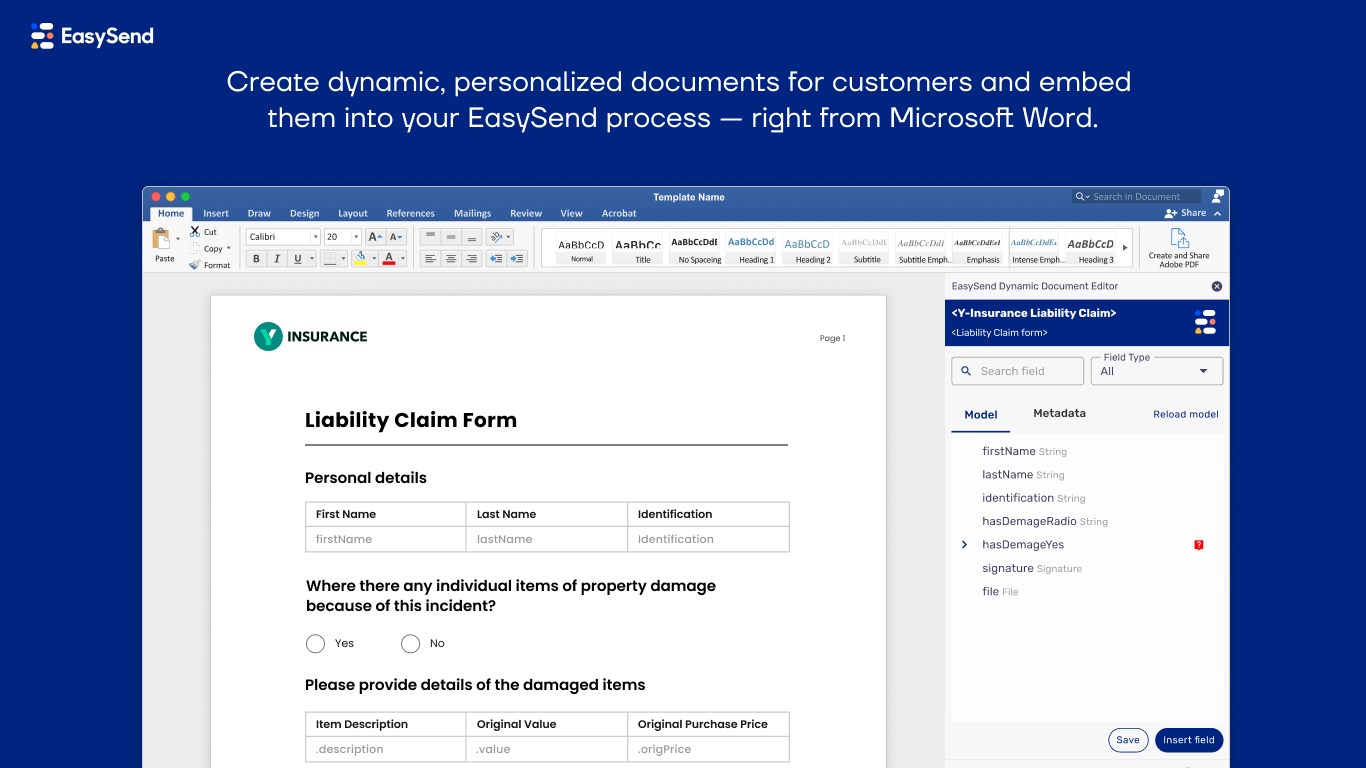Close the EasySend Dynamic Document Editor panel
The width and height of the screenshot is (1366, 768).
(1217, 286)
